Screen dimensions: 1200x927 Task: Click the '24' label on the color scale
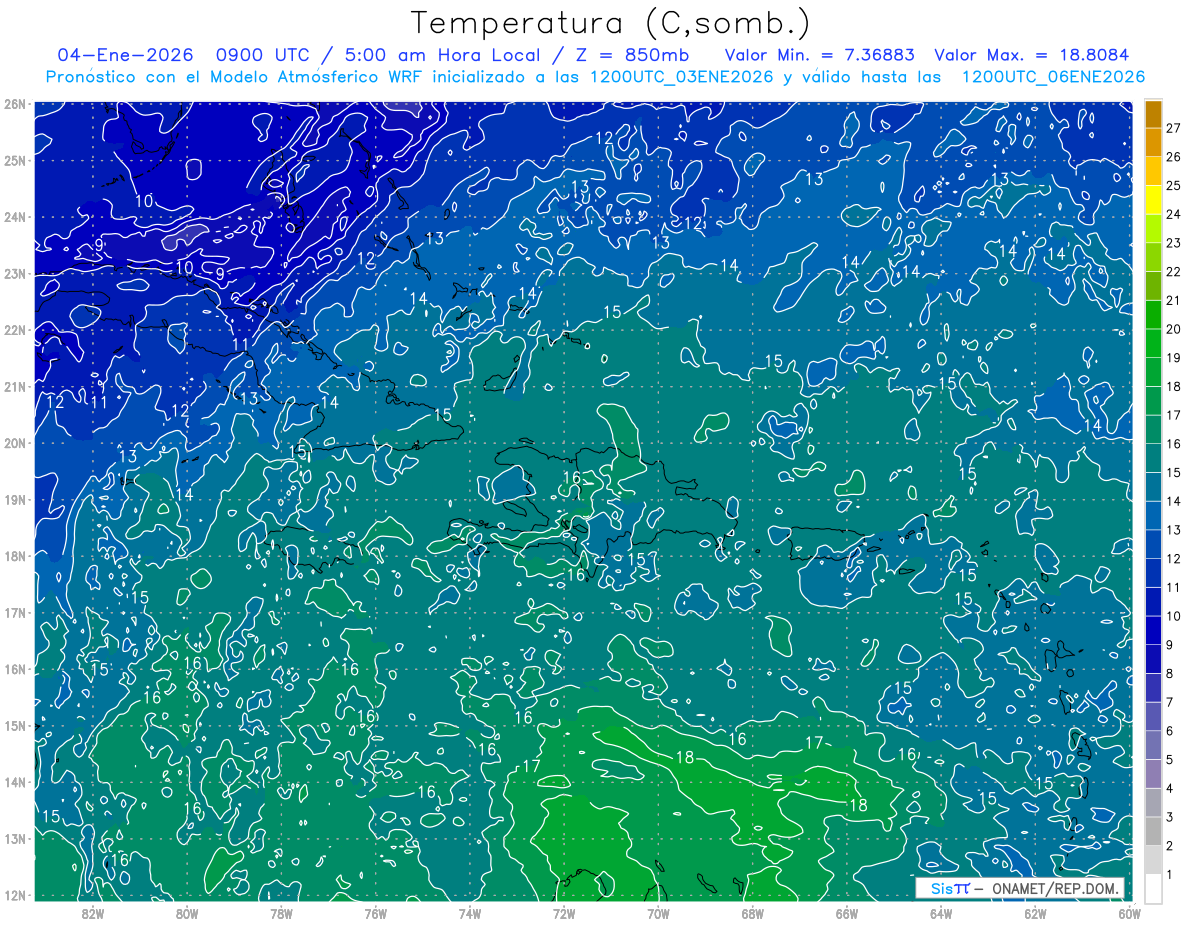point(1173,214)
